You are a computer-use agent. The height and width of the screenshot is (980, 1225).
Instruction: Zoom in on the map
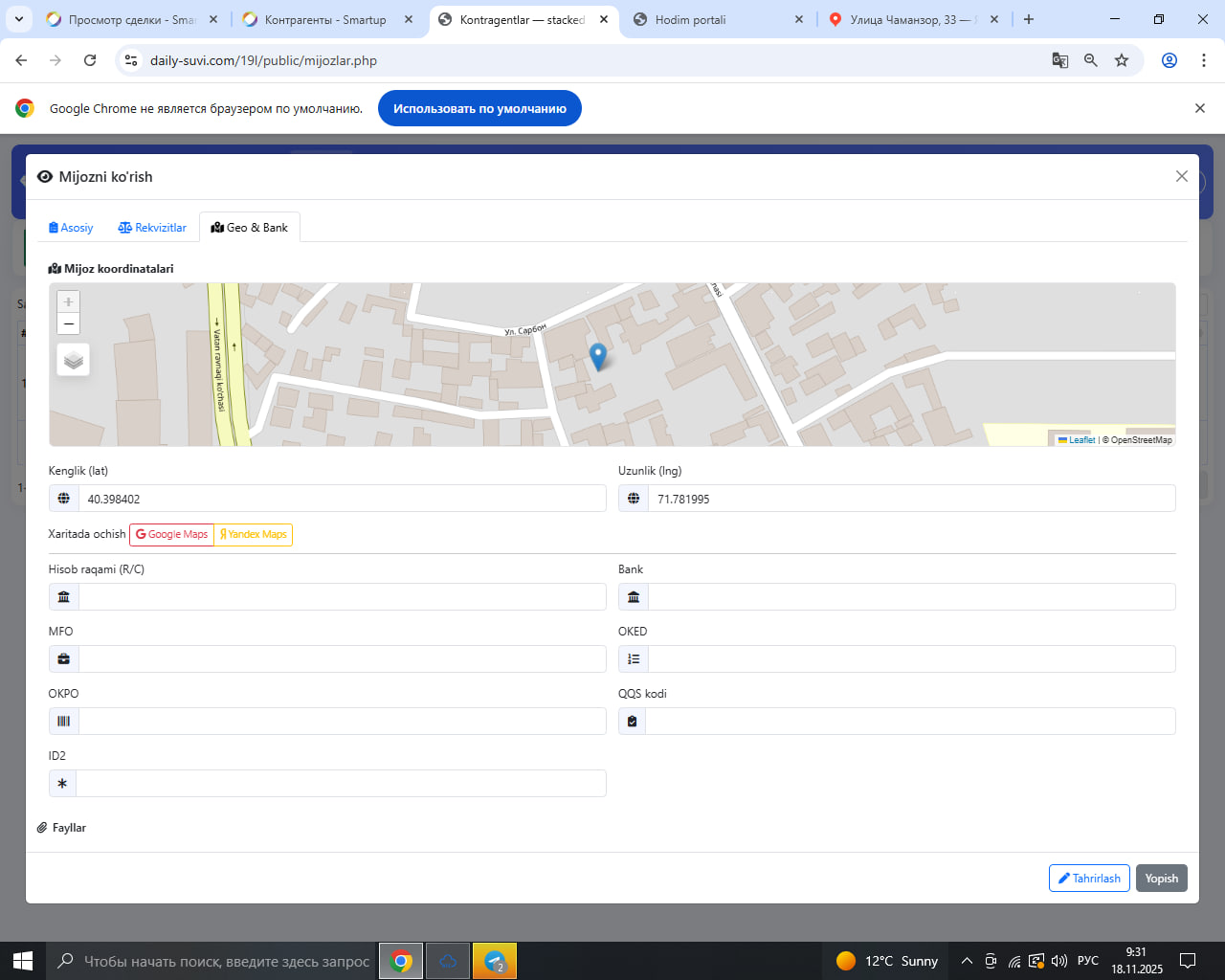pyautogui.click(x=69, y=301)
